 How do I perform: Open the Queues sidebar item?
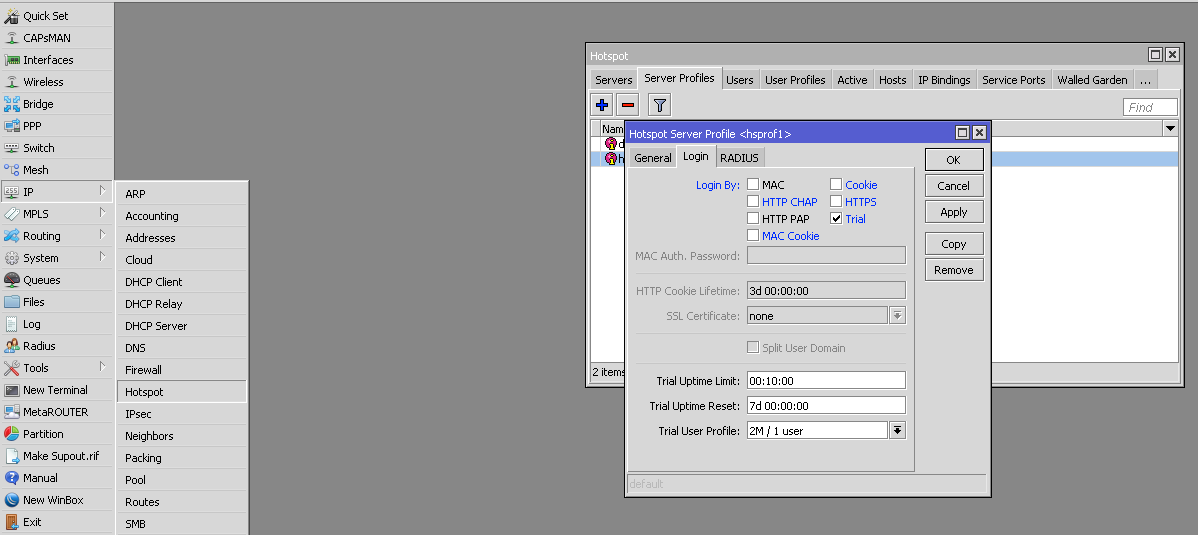41,280
